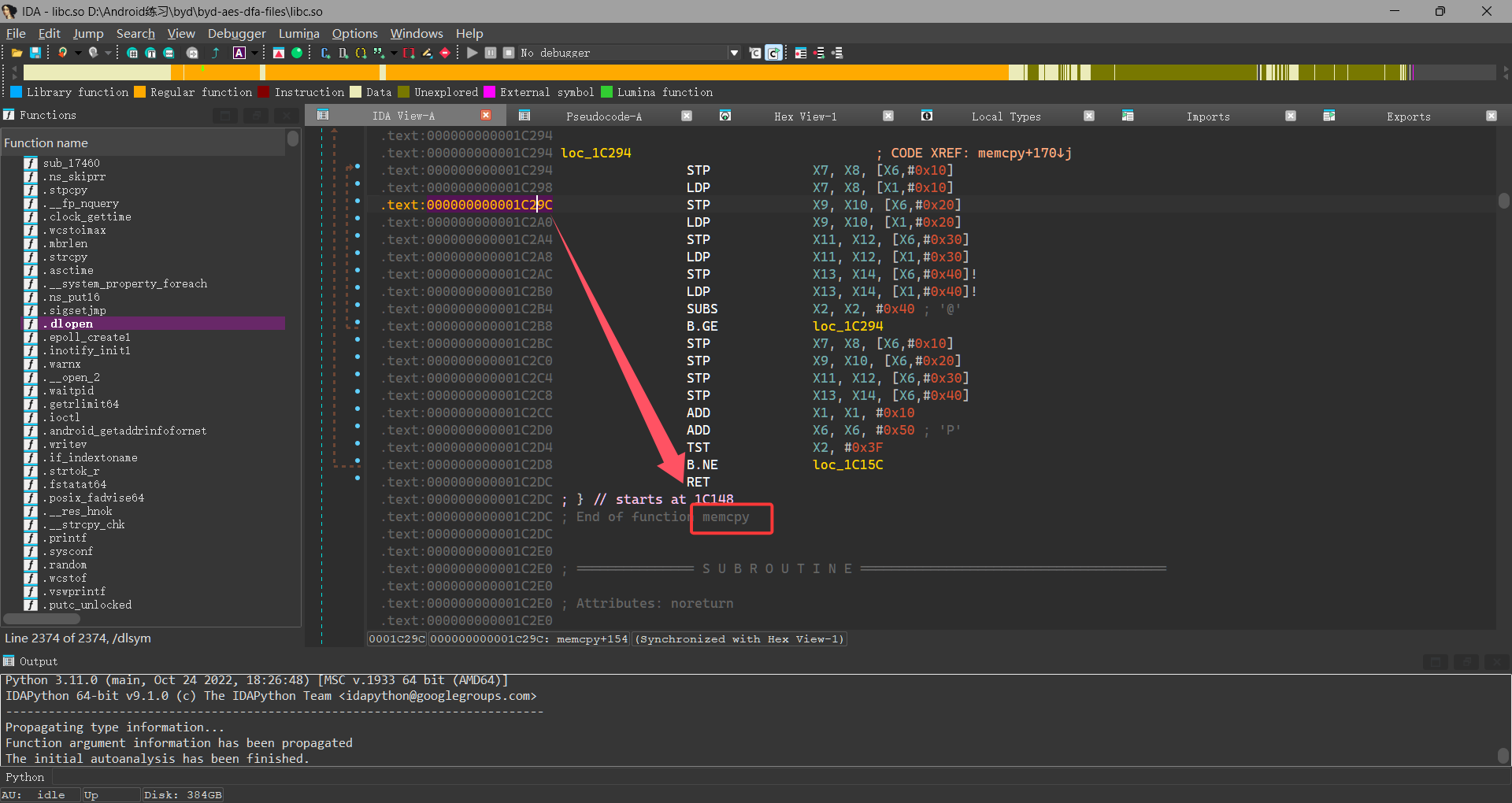The height and width of the screenshot is (803, 1512).
Task: Click the 'C' icon left of highlighted one
Action: tap(755, 53)
